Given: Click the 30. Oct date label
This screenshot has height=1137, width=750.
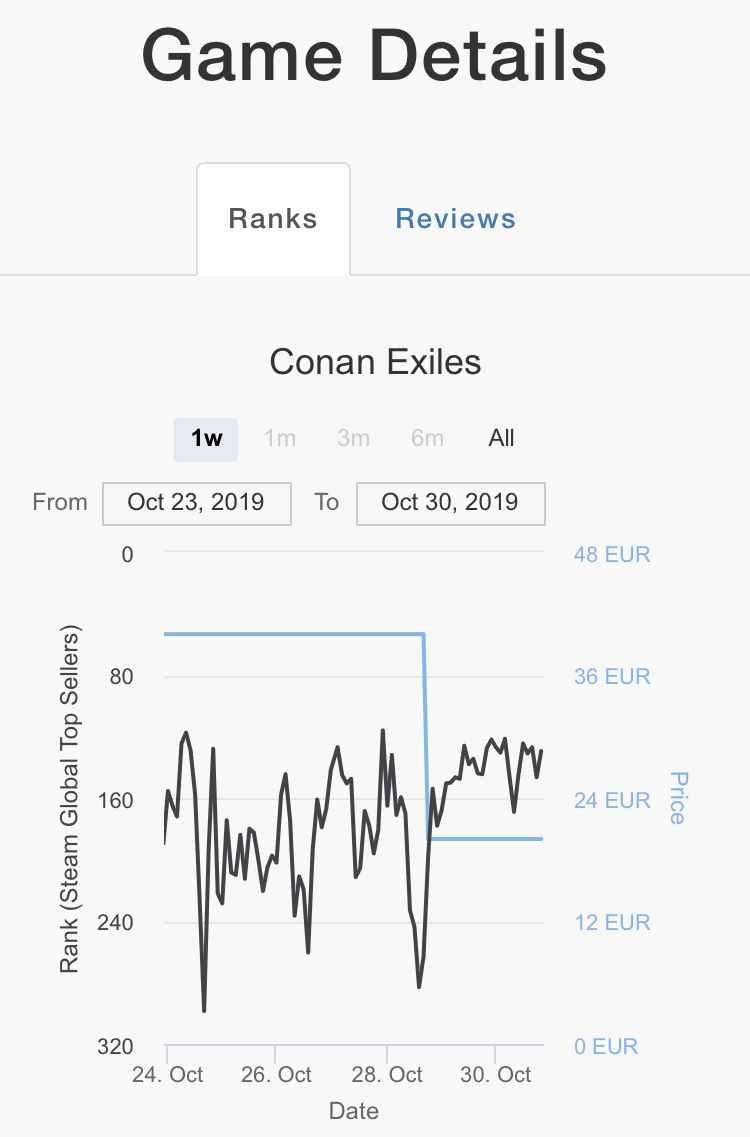Looking at the screenshot, I should pos(497,1075).
